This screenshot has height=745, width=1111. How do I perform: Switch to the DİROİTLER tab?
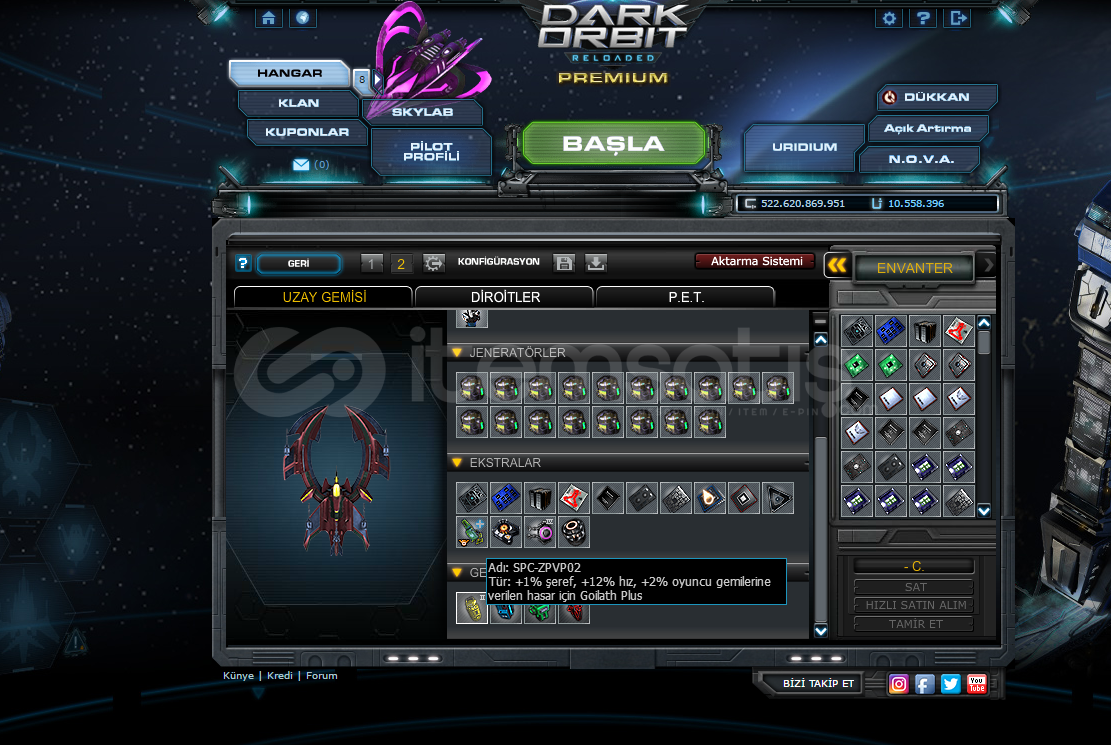click(505, 297)
